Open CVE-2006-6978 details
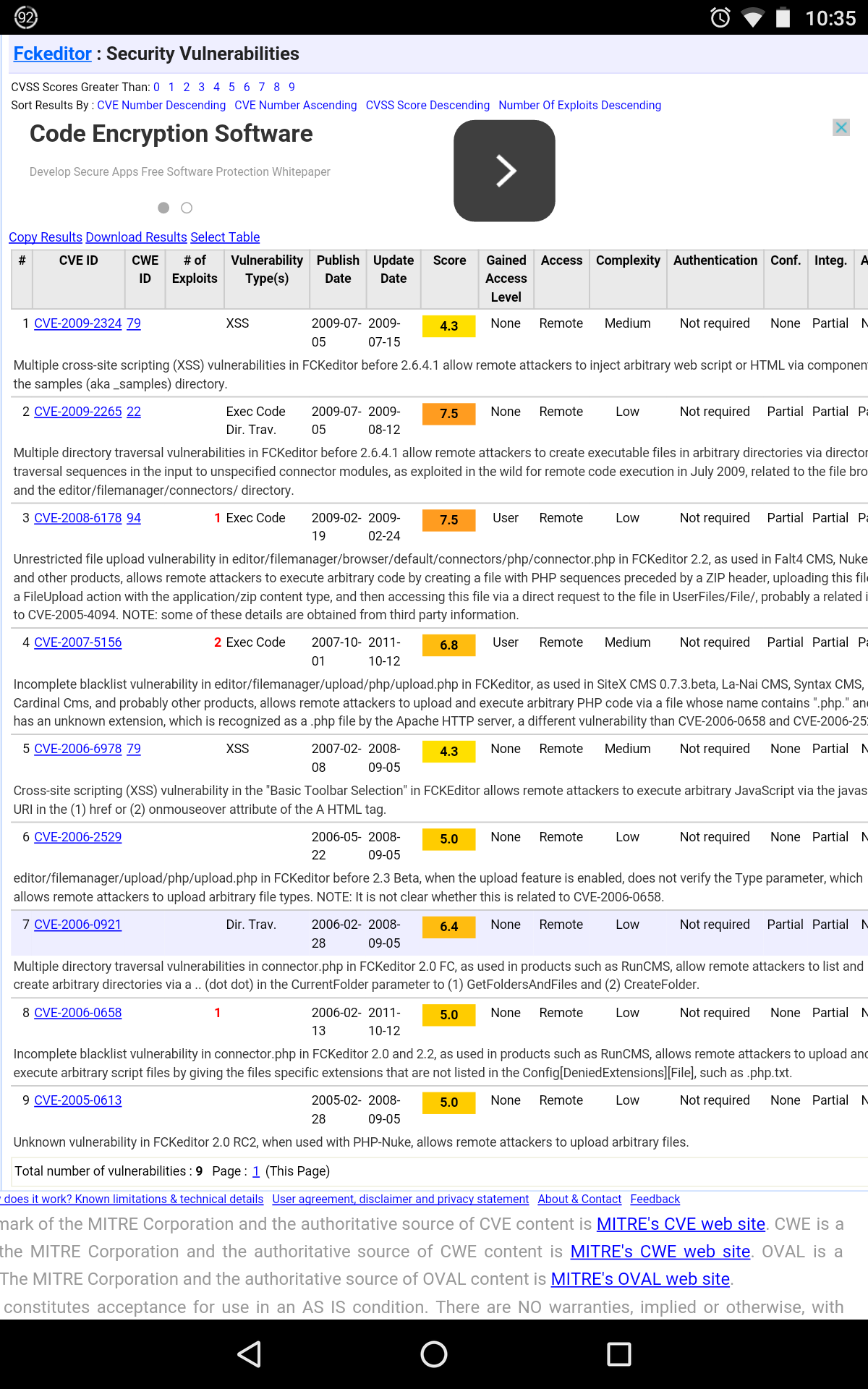The height and width of the screenshot is (1389, 868). (78, 749)
